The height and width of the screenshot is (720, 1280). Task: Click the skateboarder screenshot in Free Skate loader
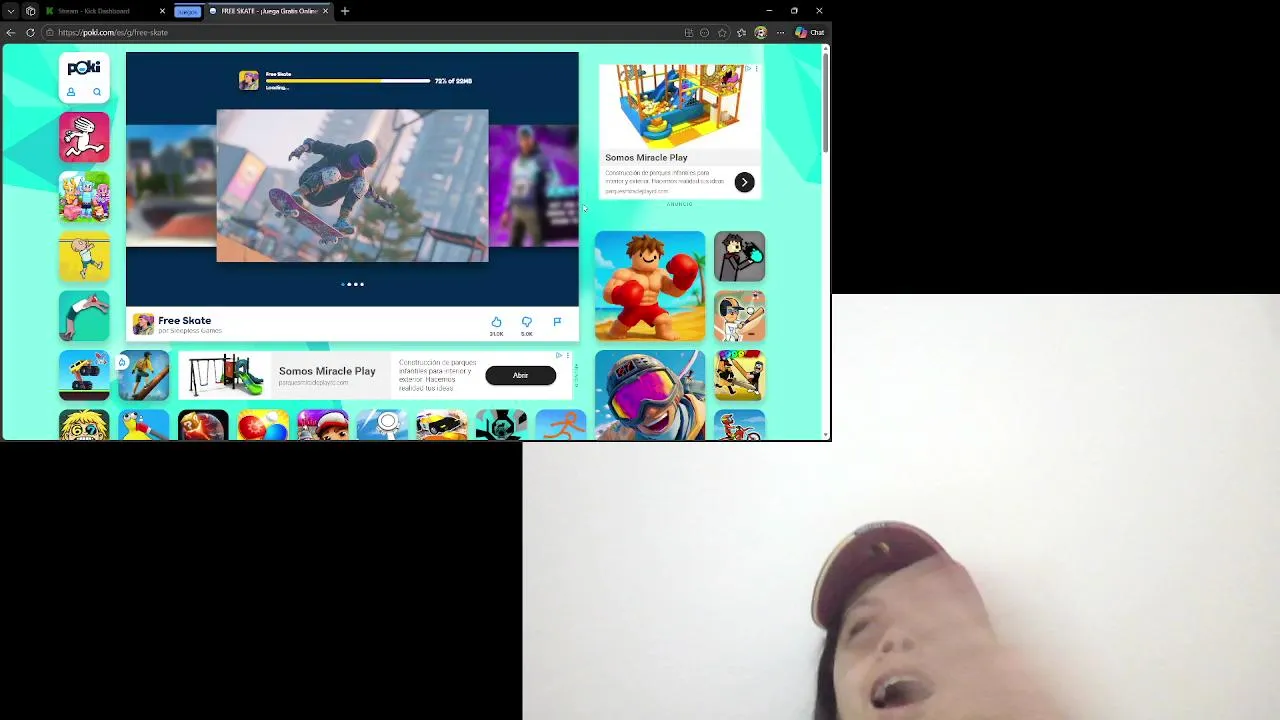352,186
